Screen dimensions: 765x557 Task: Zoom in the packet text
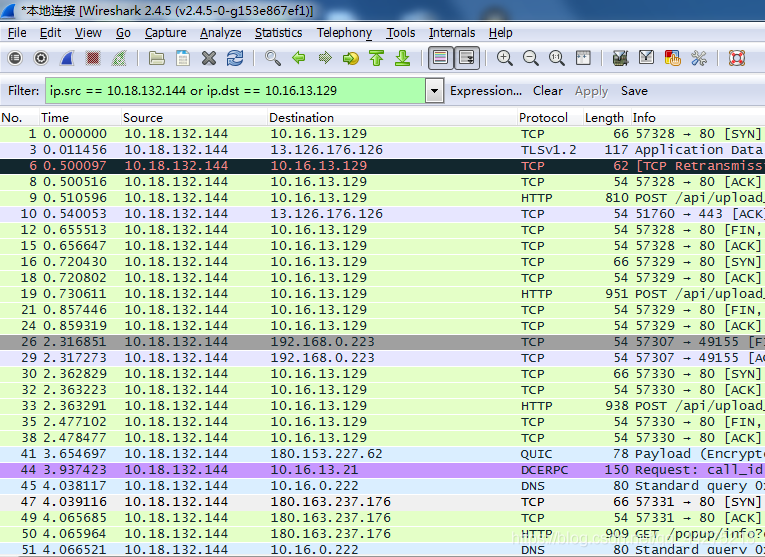tap(504, 59)
